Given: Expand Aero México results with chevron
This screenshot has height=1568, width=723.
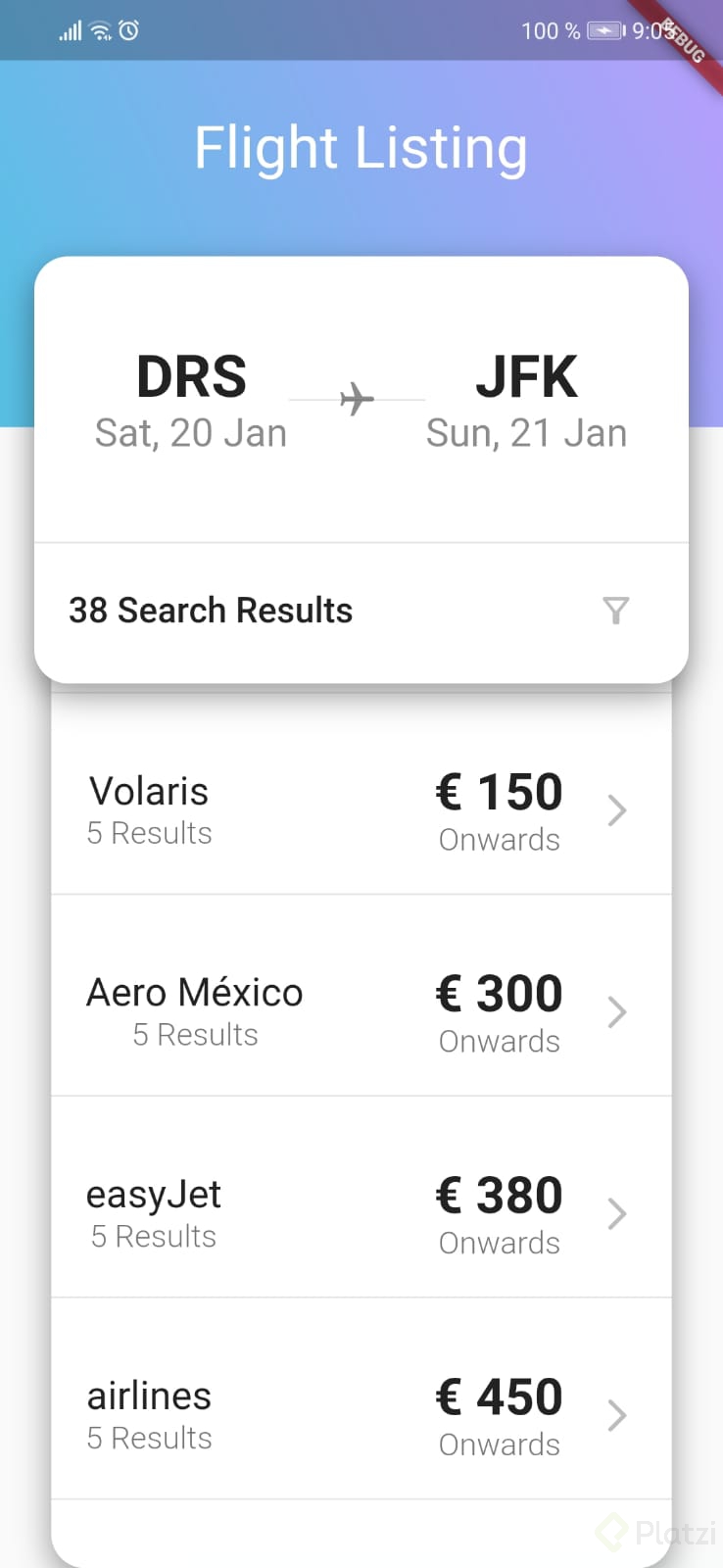Looking at the screenshot, I should click(x=616, y=1012).
